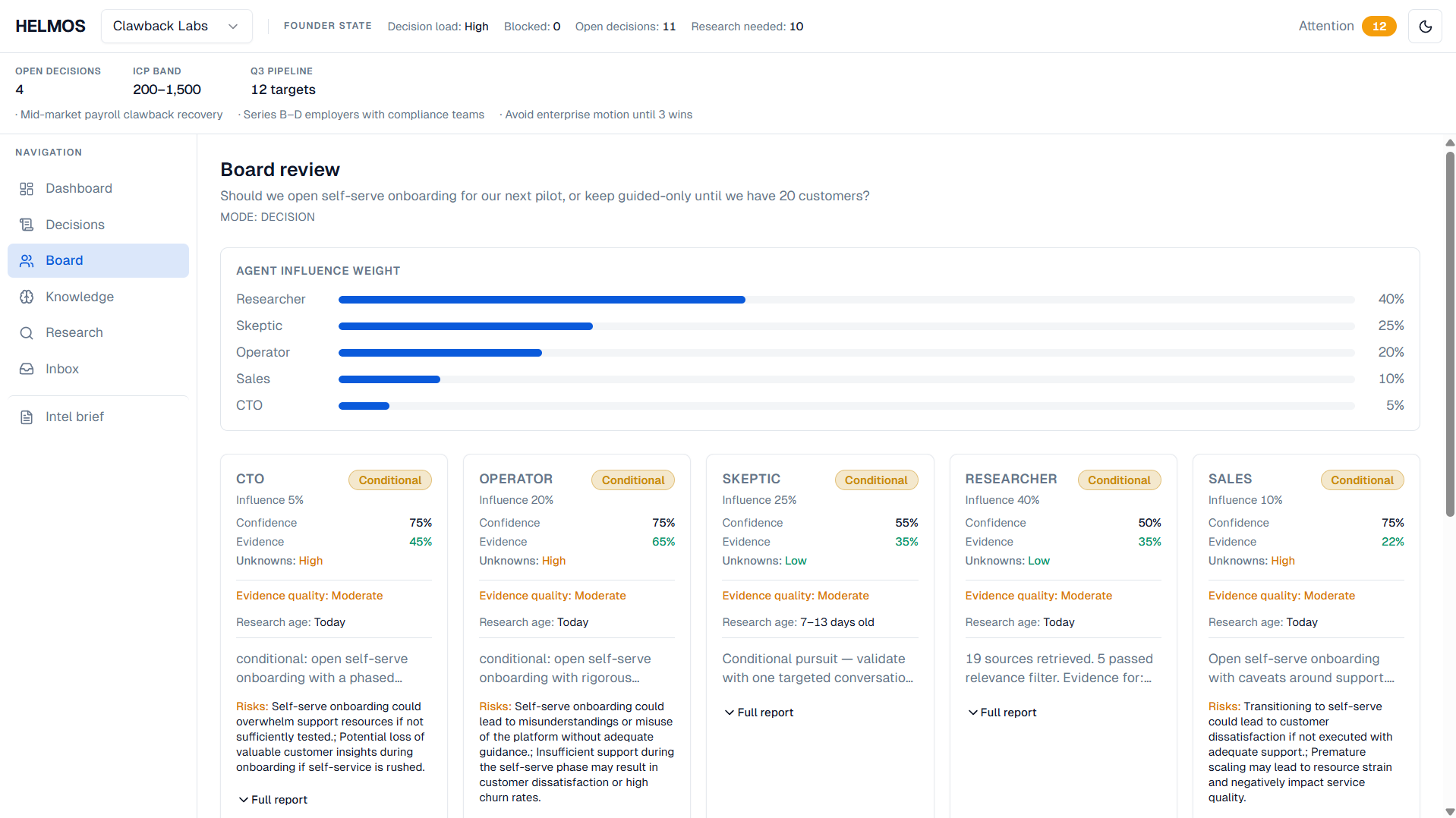Click Sales card Conditional badge

(1362, 480)
